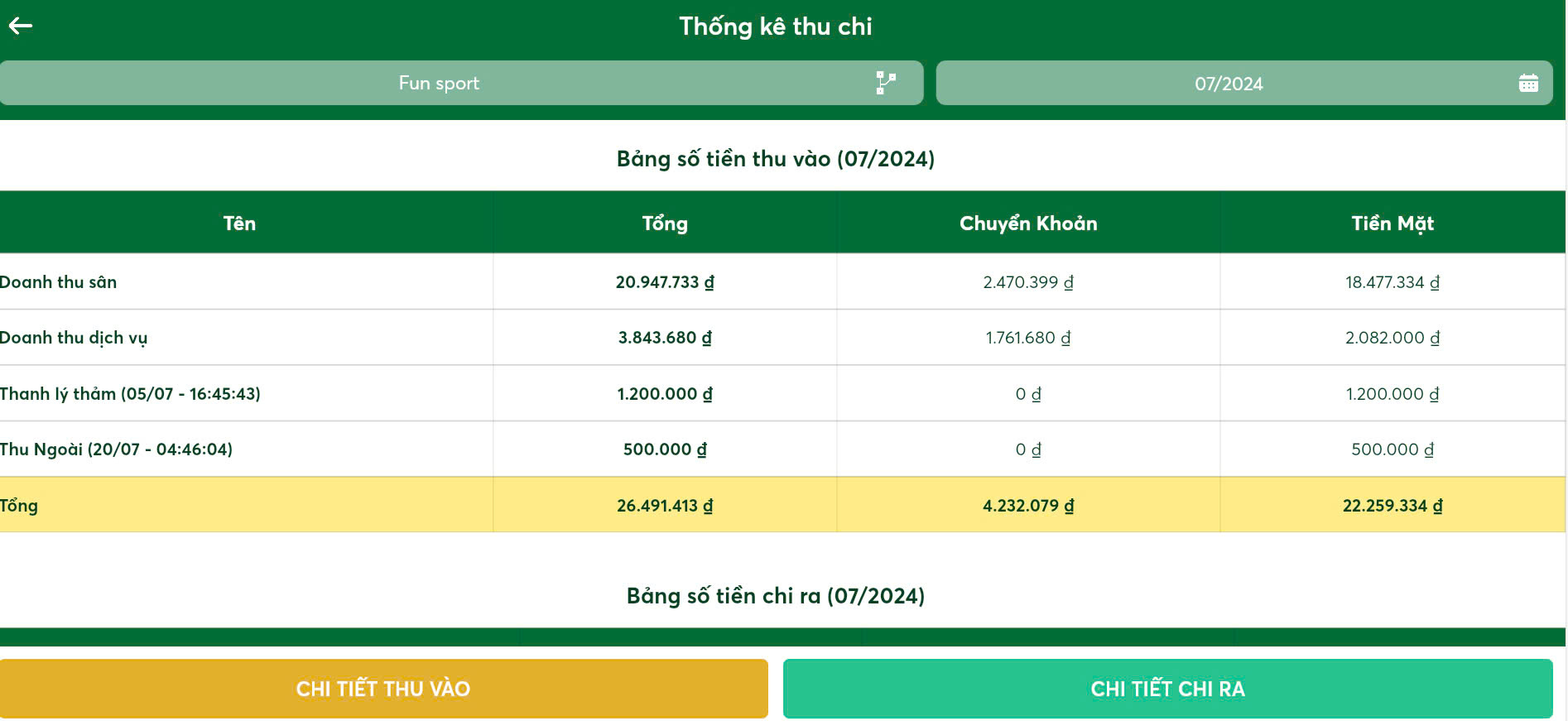Select the Thu Ngoài (20/07 - 04:46:04) row
This screenshot has height=721, width=1568.
[782, 449]
